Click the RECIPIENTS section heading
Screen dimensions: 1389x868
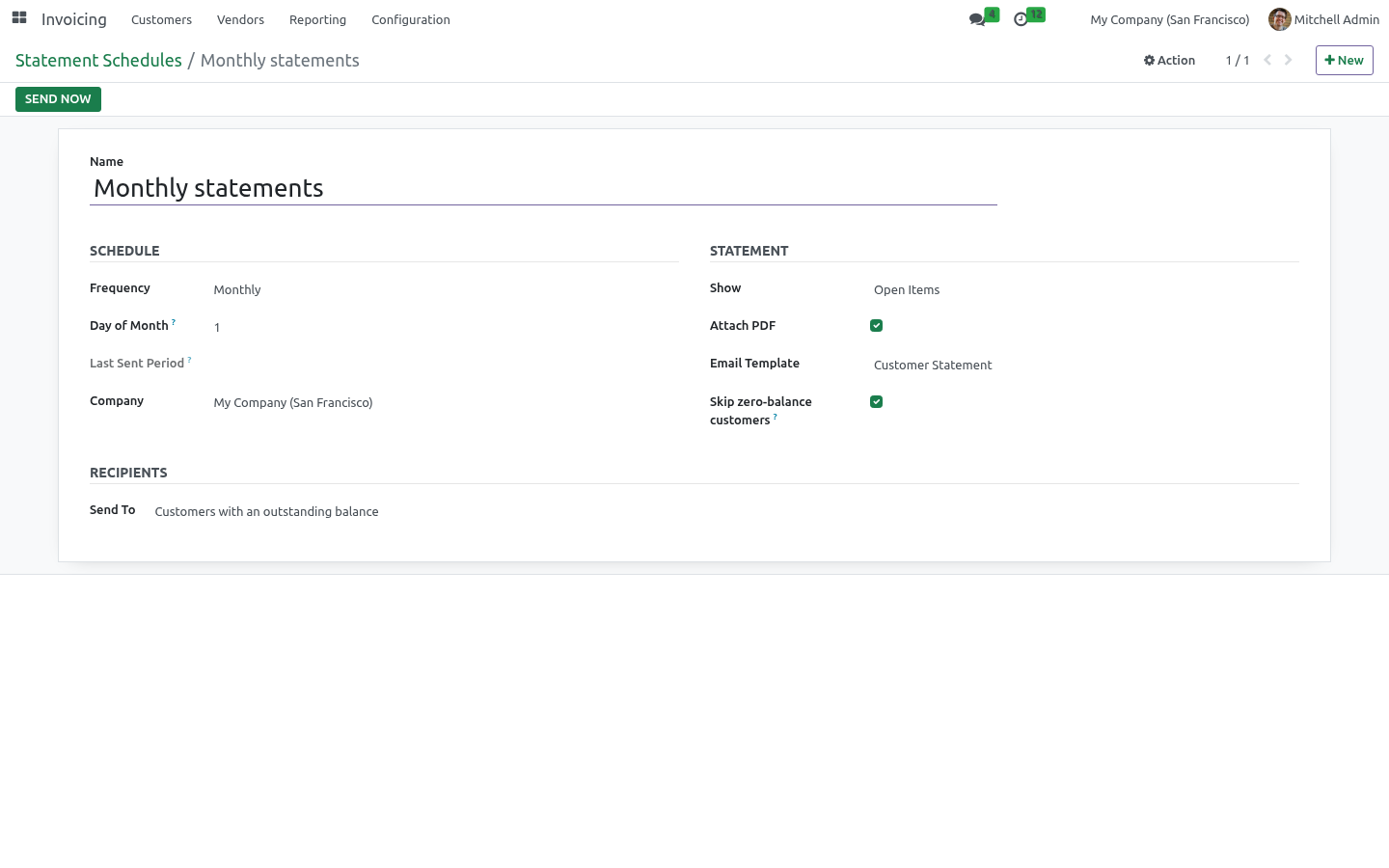[x=128, y=473]
